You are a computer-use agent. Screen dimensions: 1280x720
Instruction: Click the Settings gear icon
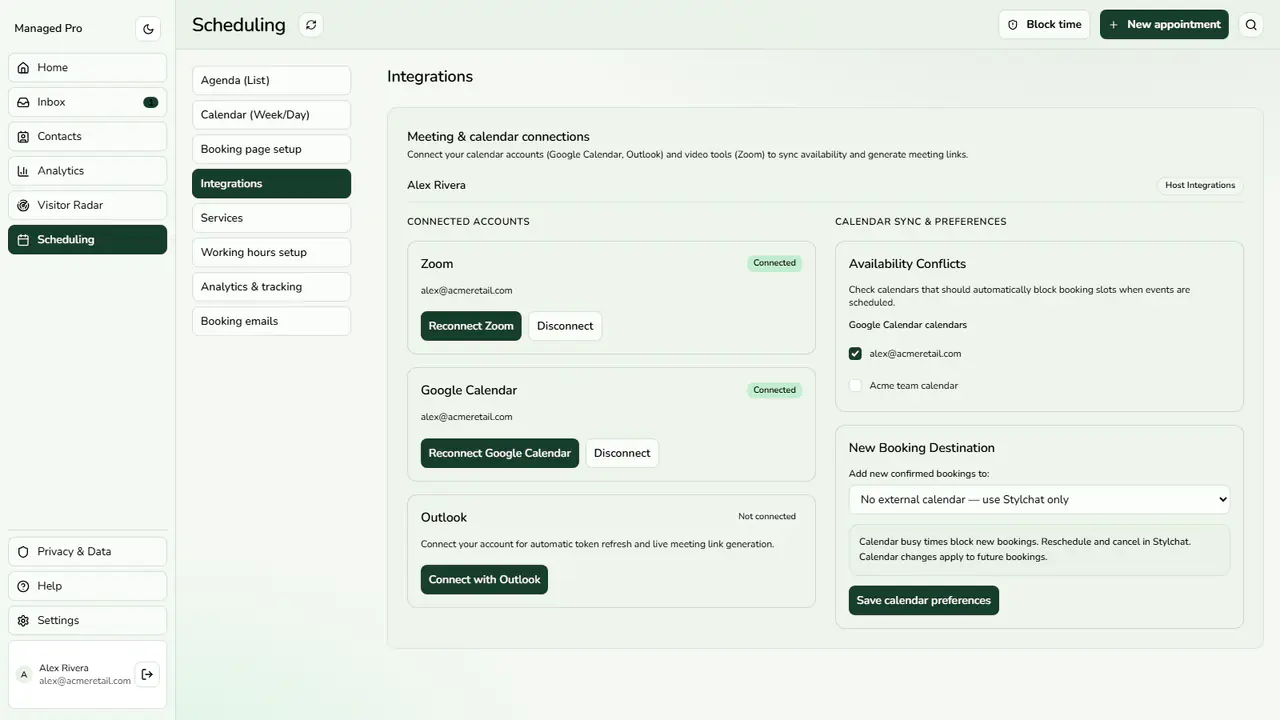pyautogui.click(x=23, y=621)
